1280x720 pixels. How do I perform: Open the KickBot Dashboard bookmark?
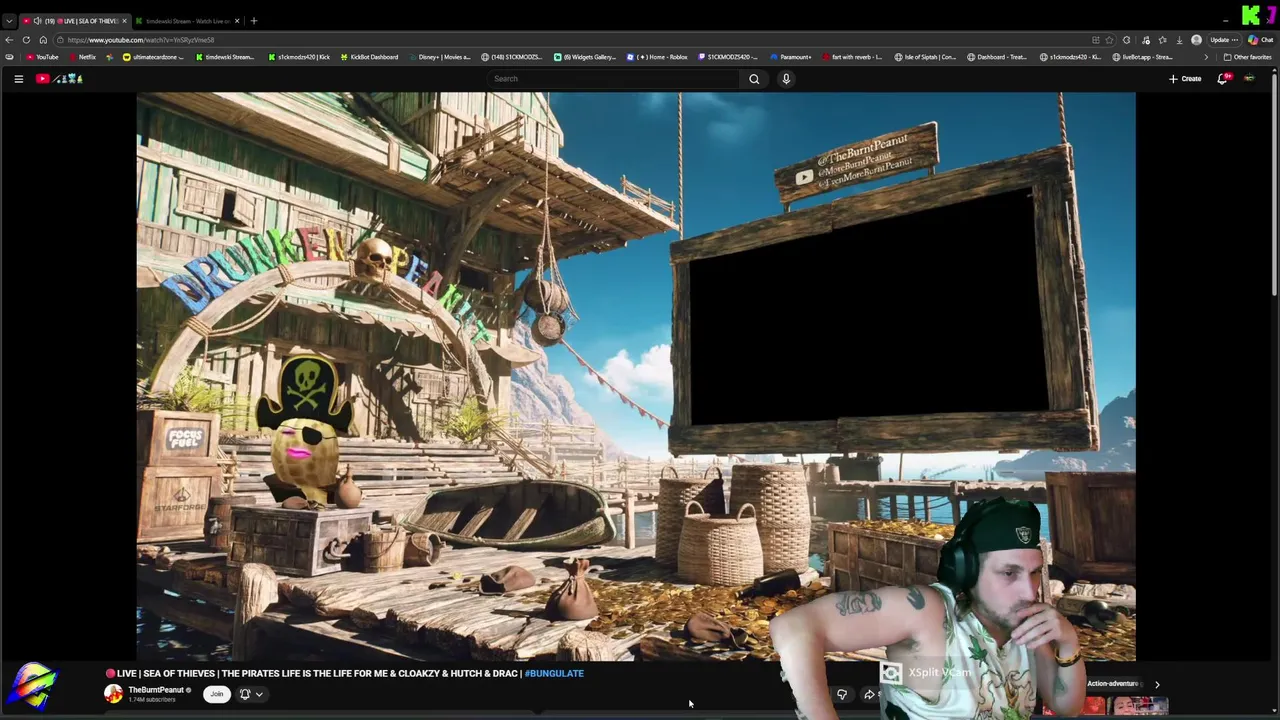(369, 57)
